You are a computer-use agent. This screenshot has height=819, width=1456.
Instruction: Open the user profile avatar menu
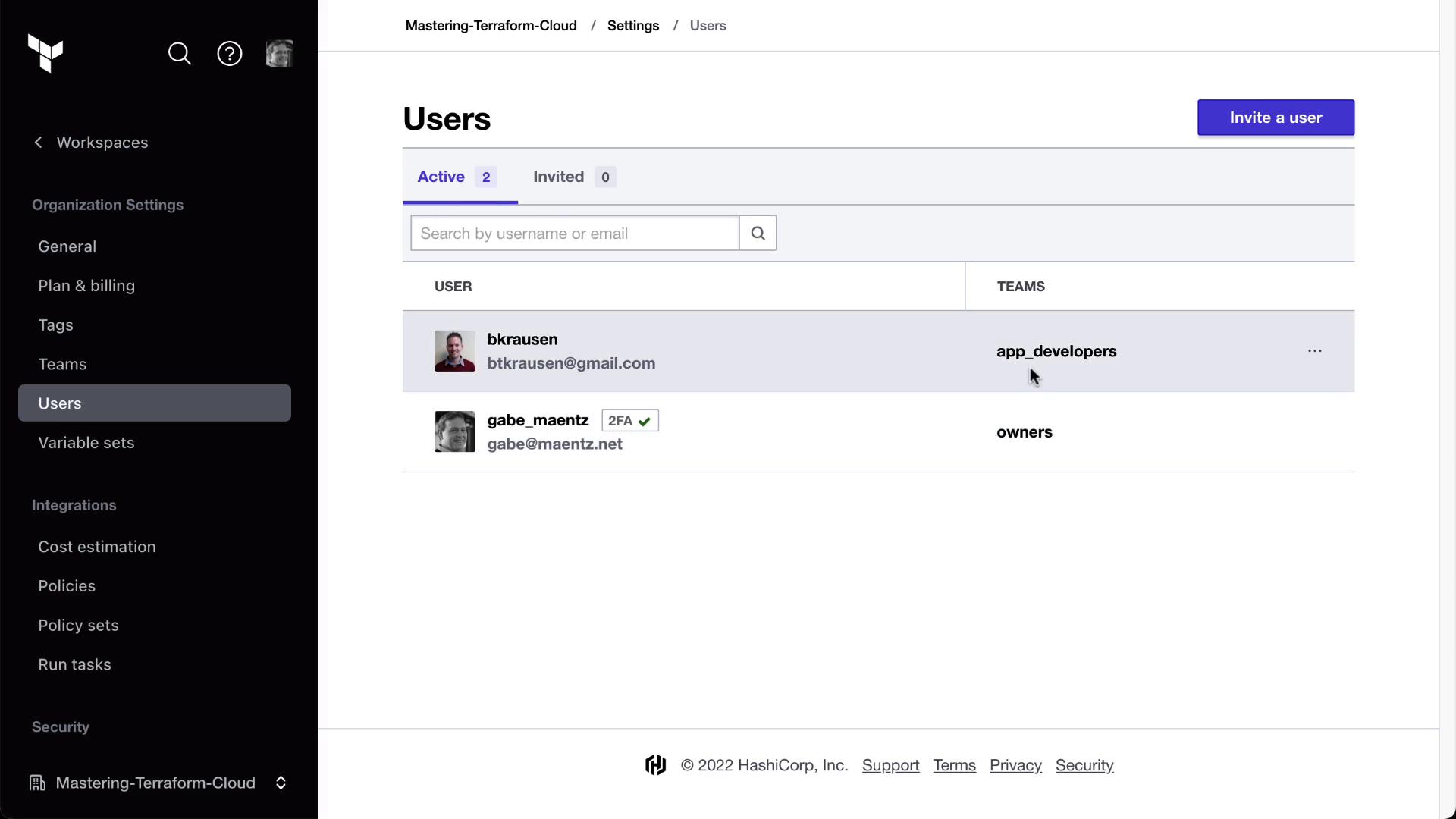pos(279,54)
